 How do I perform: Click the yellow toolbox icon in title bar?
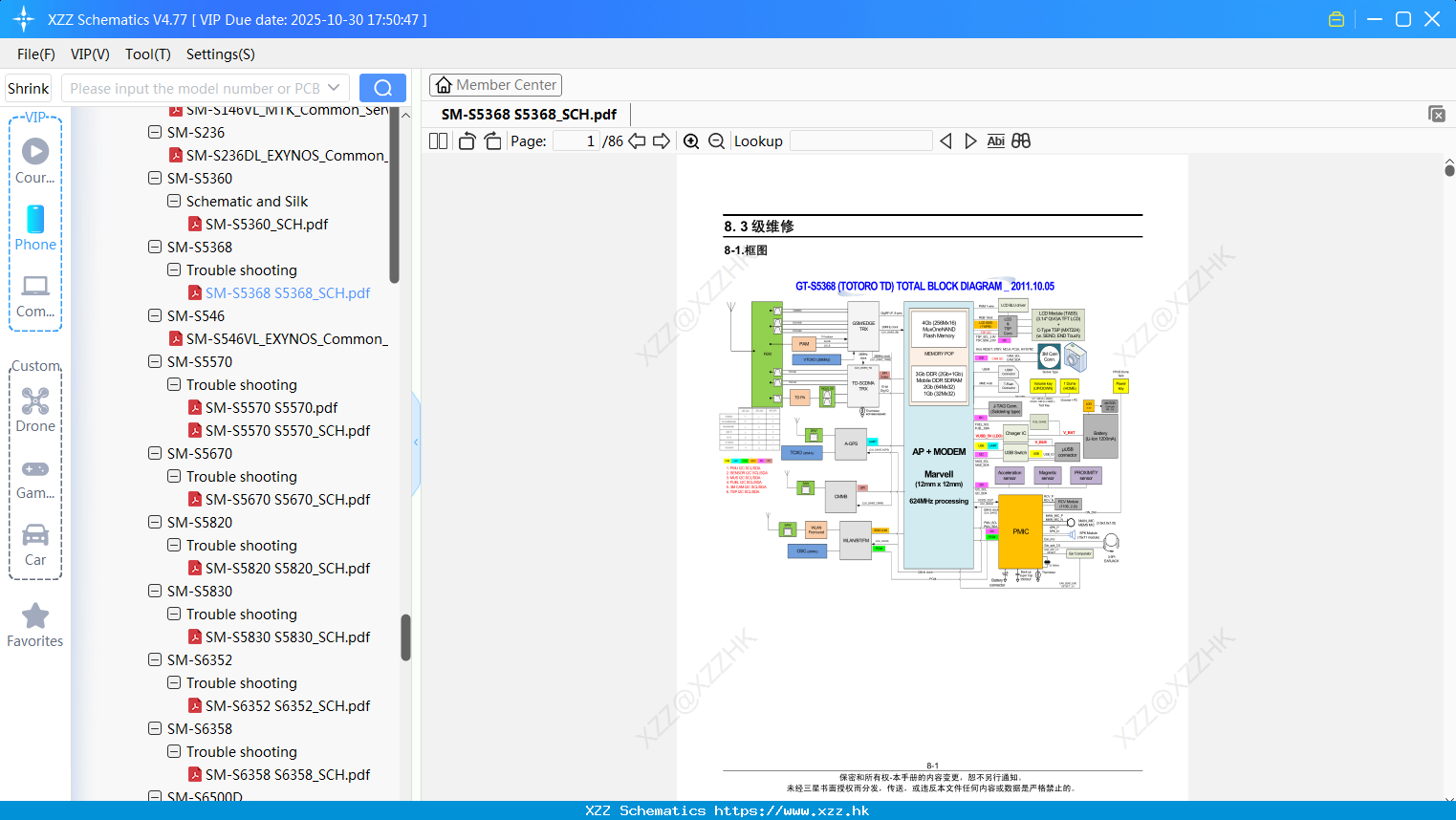pyautogui.click(x=1336, y=19)
